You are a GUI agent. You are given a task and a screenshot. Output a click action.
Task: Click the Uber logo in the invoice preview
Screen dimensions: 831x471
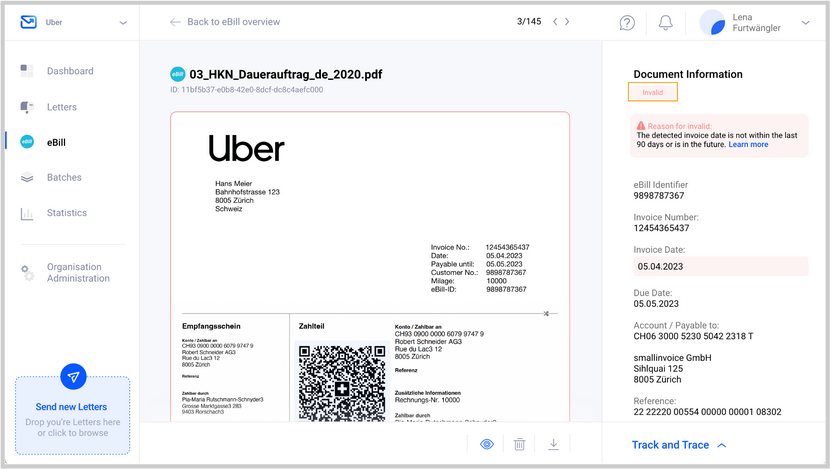tap(246, 148)
